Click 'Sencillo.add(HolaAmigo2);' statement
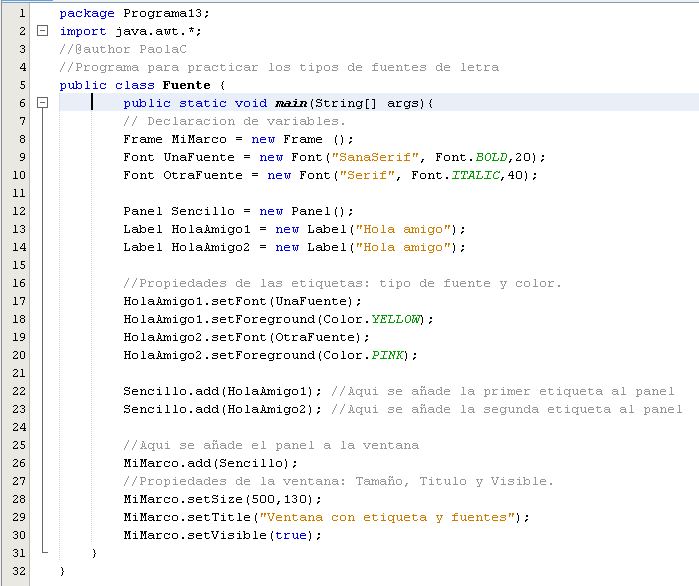This screenshot has height=586, width=699. pos(222,409)
